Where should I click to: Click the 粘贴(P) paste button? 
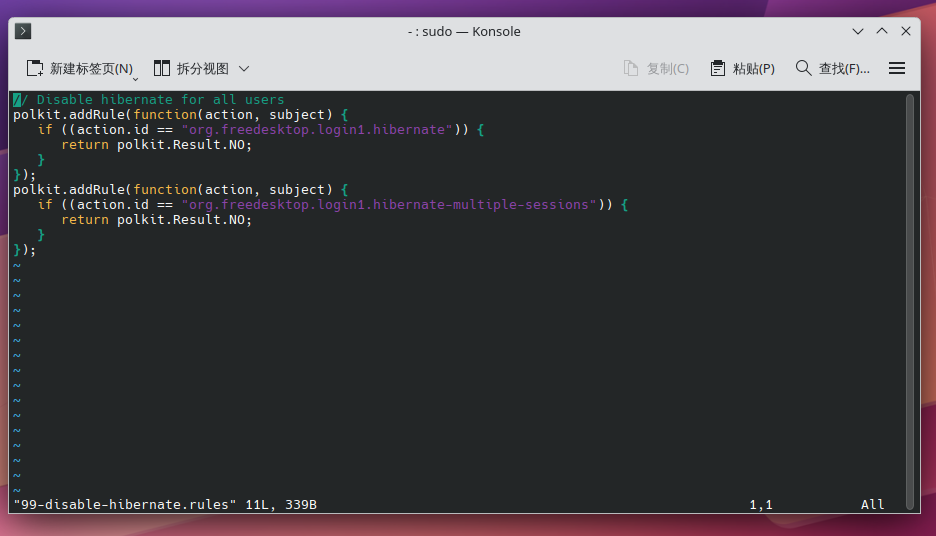coord(743,69)
